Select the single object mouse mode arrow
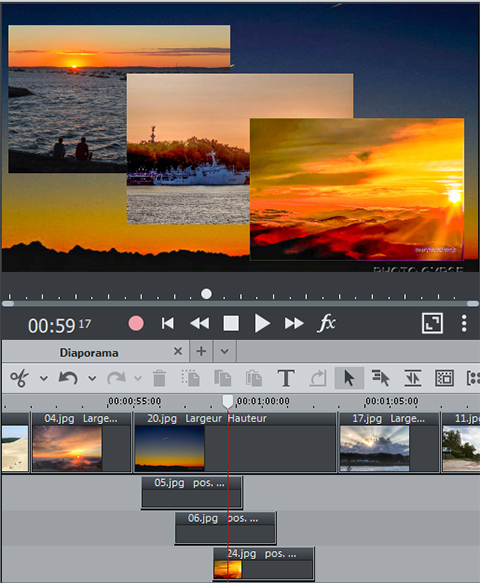 [349, 378]
